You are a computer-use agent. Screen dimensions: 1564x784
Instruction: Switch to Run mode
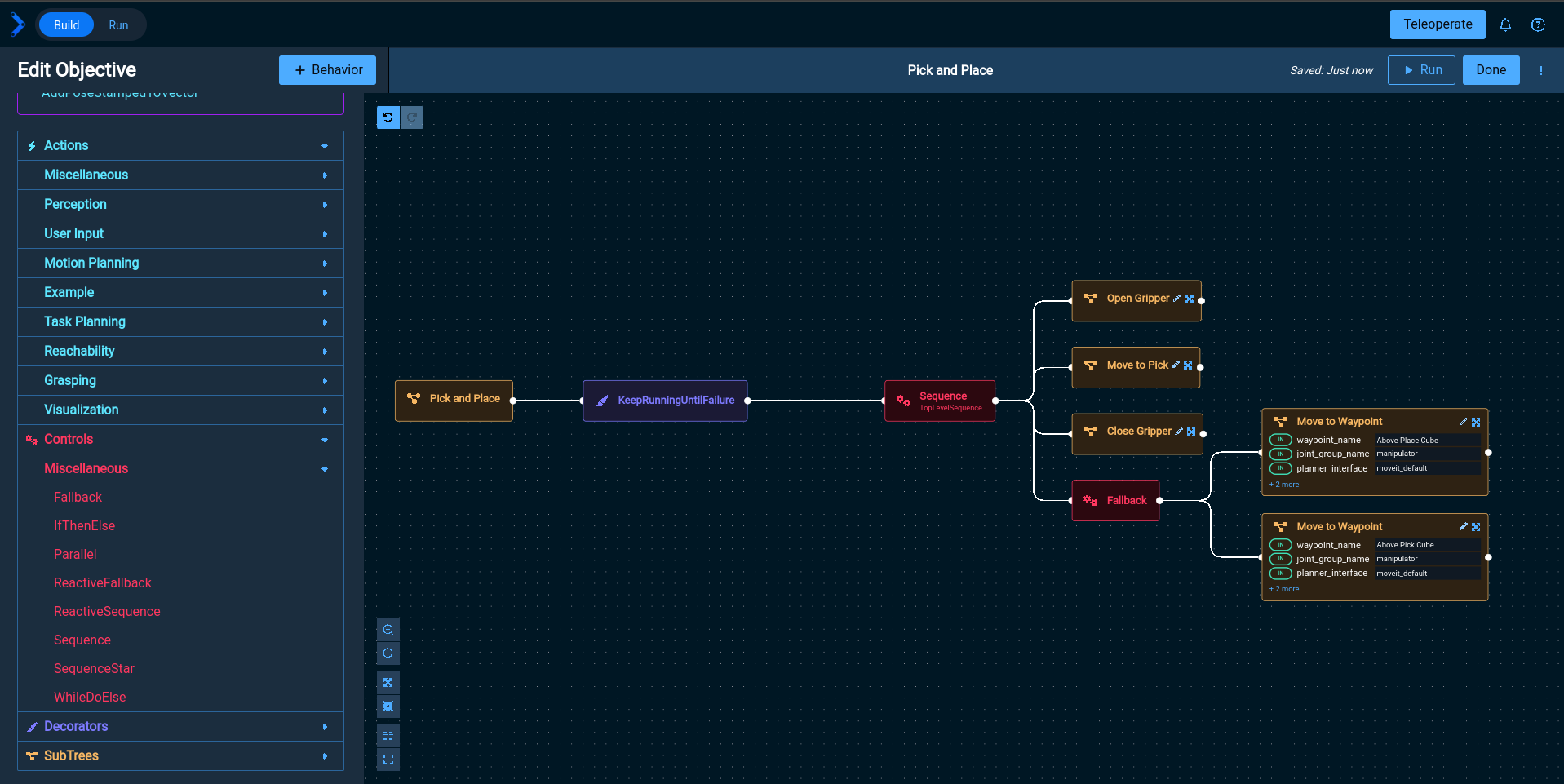(118, 25)
